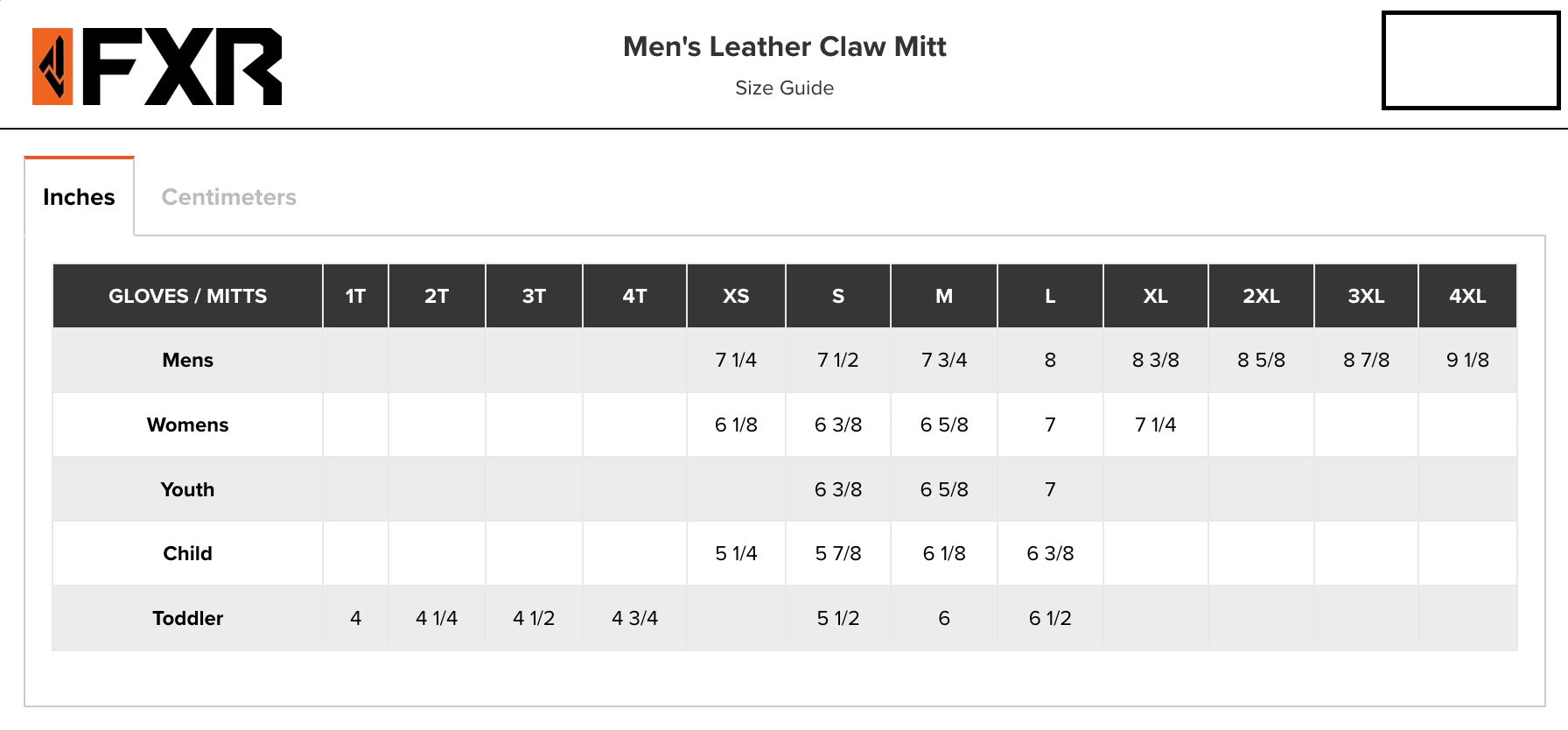Click the Womens row label
Image resolution: width=1568 pixels, height=730 pixels.
(x=187, y=425)
